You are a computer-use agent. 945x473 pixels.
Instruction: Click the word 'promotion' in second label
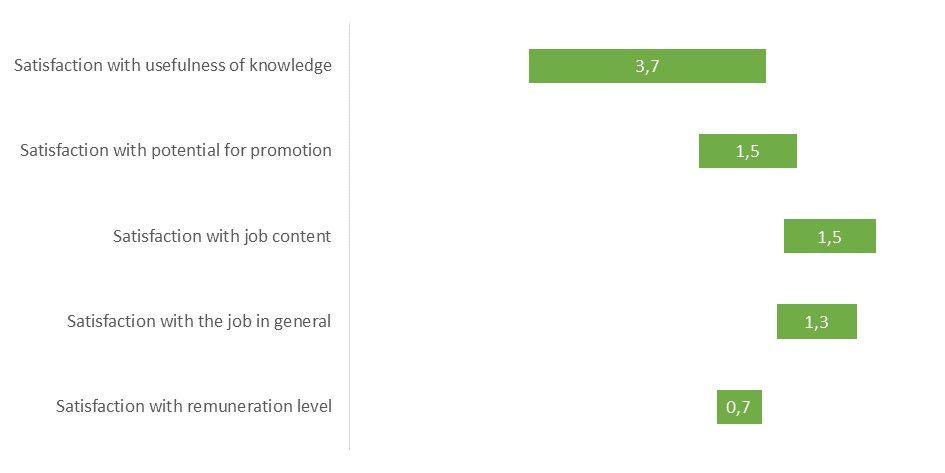(x=290, y=150)
